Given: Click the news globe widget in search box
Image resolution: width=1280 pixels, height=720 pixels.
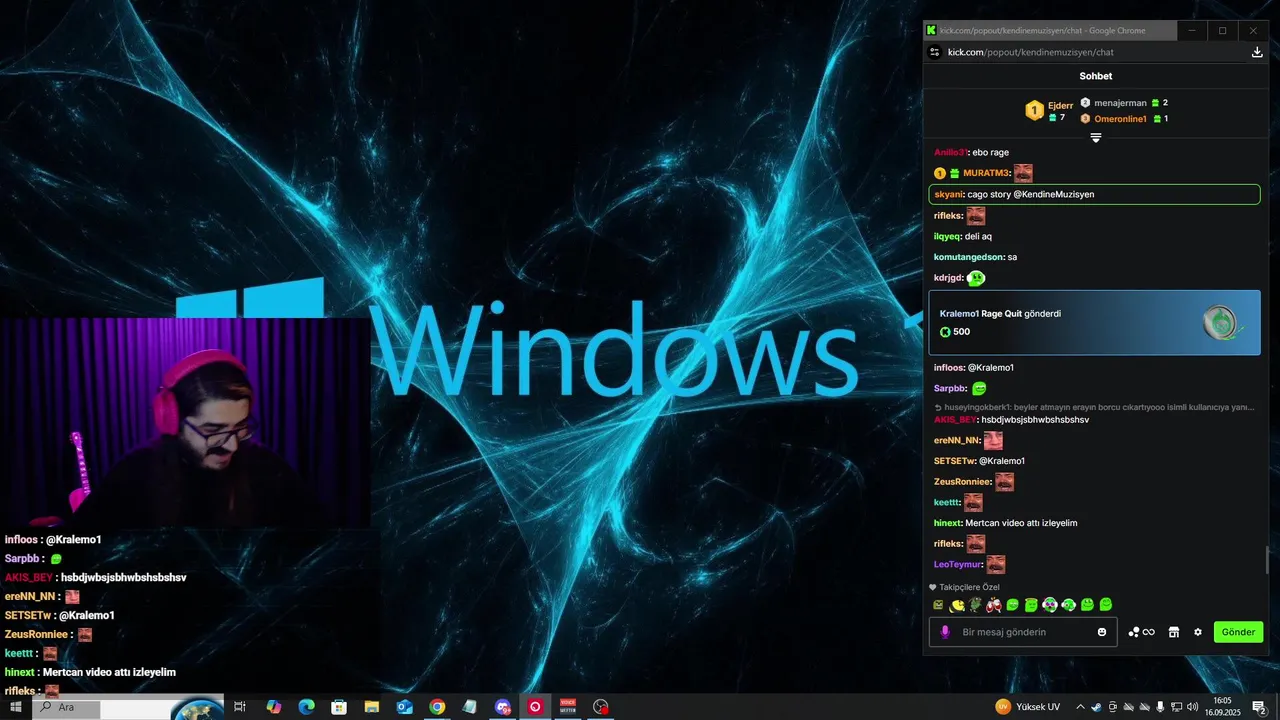Looking at the screenshot, I should coord(197,708).
